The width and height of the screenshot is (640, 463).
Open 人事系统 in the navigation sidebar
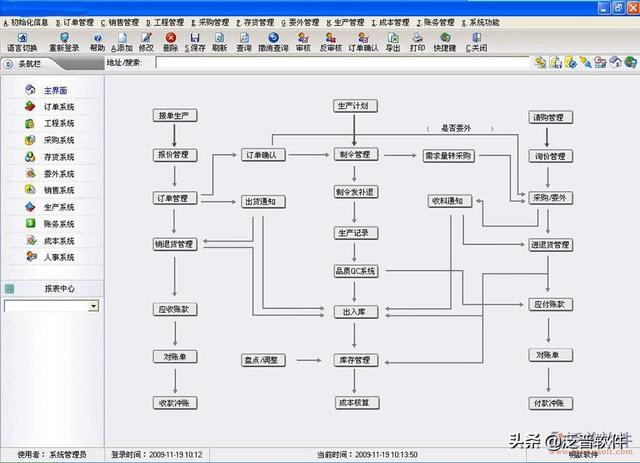(59, 257)
